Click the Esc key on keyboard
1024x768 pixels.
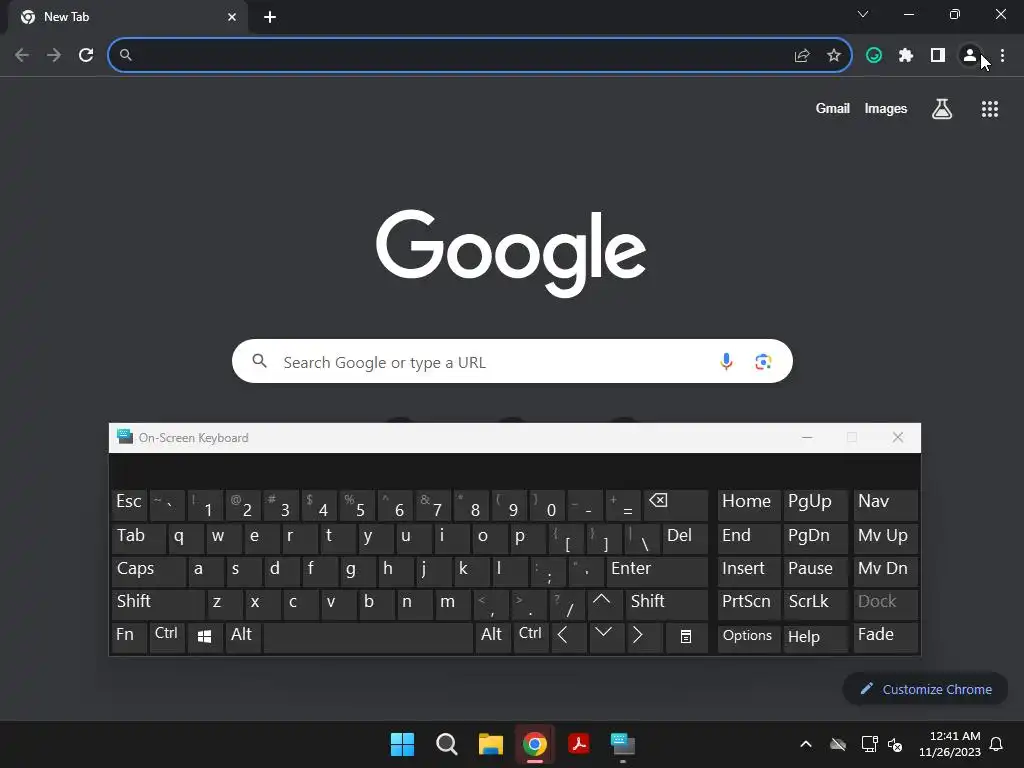point(129,505)
